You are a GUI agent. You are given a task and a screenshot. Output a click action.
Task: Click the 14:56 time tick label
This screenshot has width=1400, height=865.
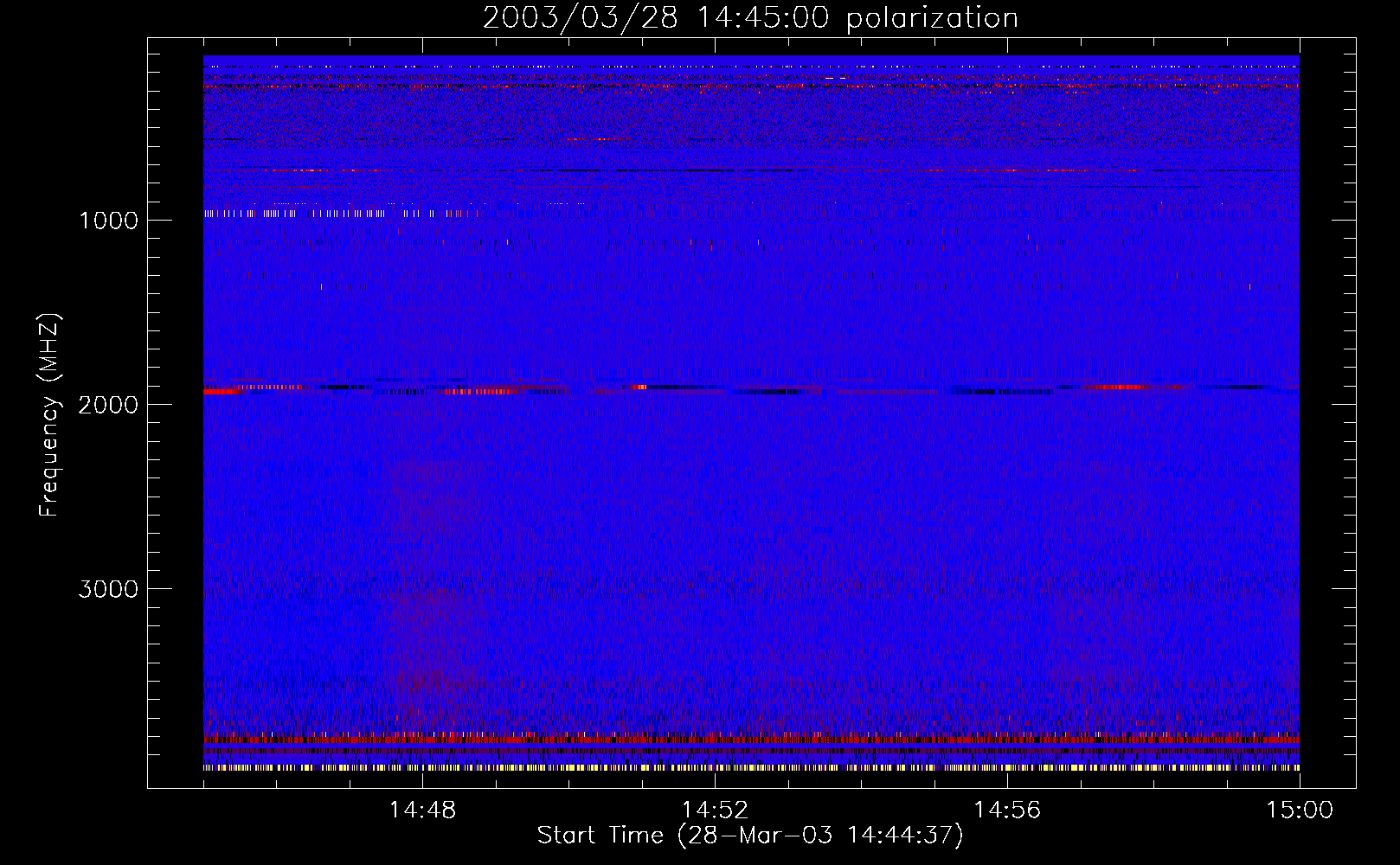(x=1007, y=811)
